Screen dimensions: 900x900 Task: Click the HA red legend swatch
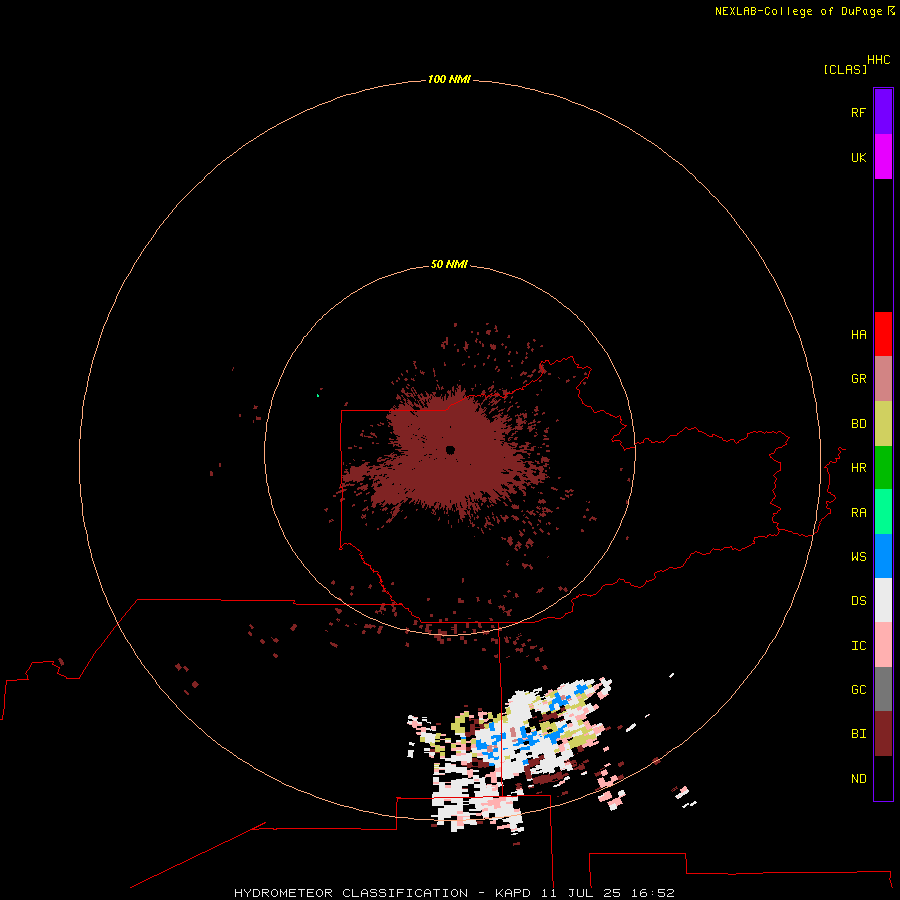tap(883, 334)
